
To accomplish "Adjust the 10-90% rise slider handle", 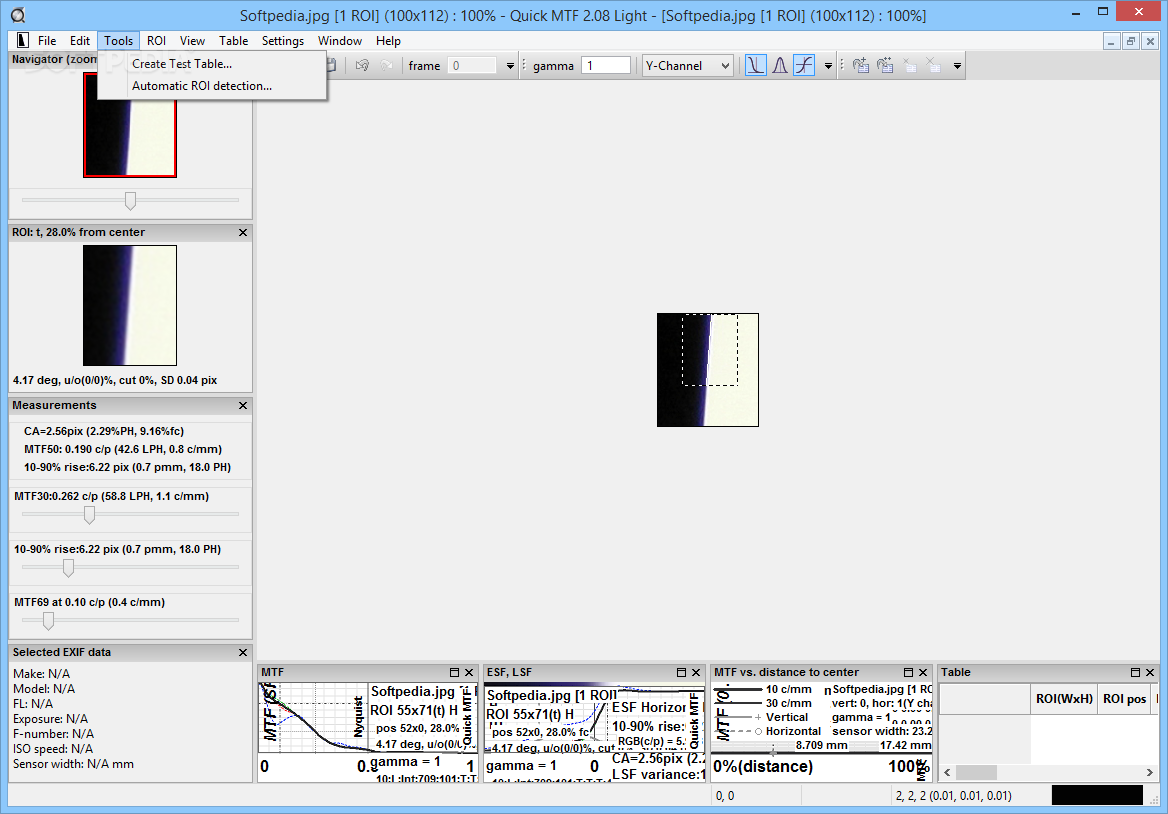I will (x=69, y=568).
